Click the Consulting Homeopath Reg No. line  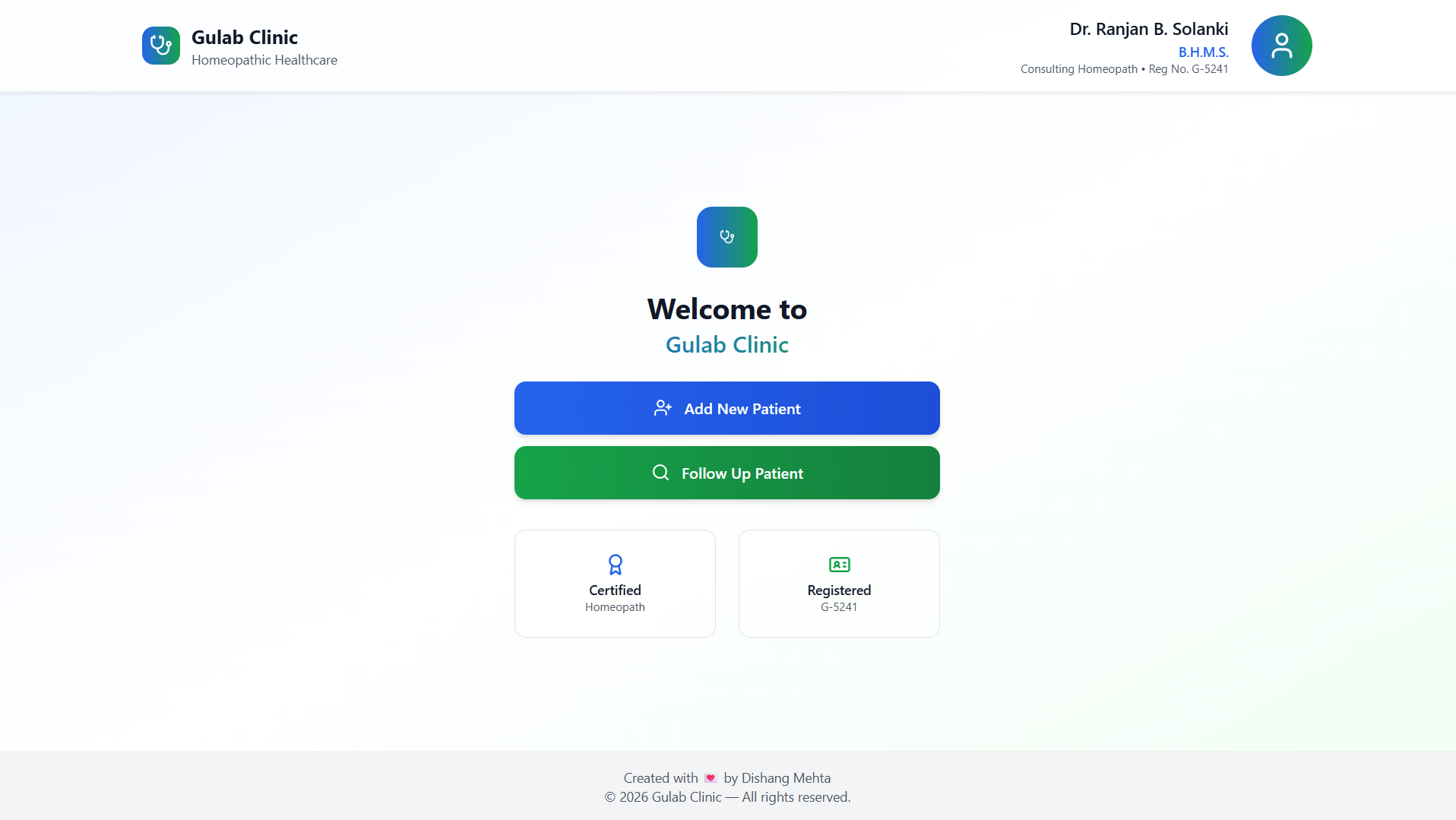[x=1124, y=69]
